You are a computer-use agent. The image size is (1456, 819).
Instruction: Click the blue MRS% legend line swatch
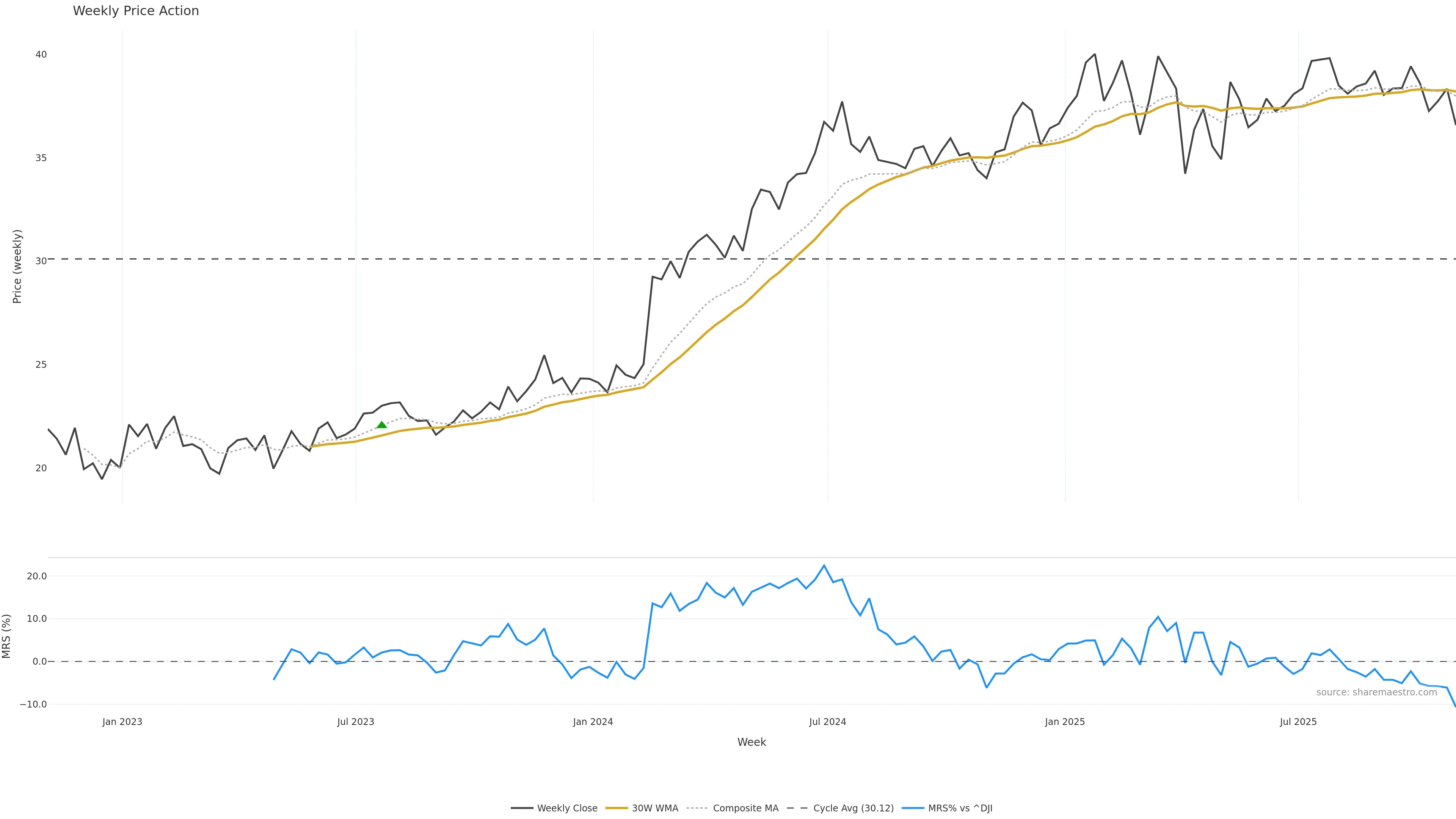pos(913,808)
